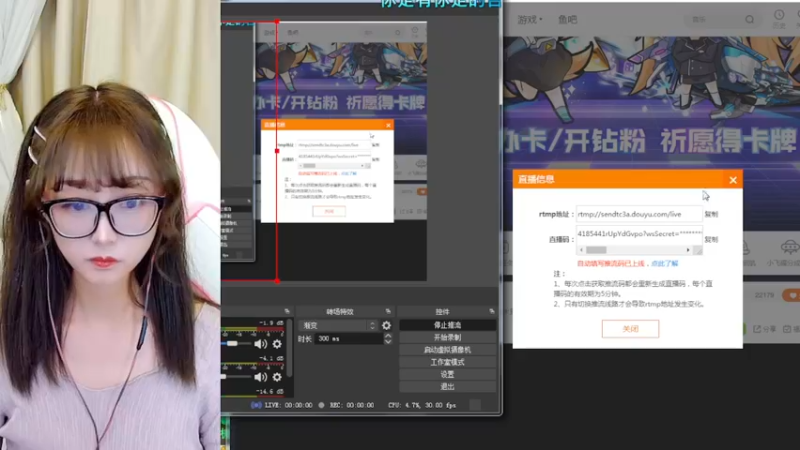The width and height of the screenshot is (800, 450).
Task: Copy the rtmp地址 with 复制
Action: 711,214
